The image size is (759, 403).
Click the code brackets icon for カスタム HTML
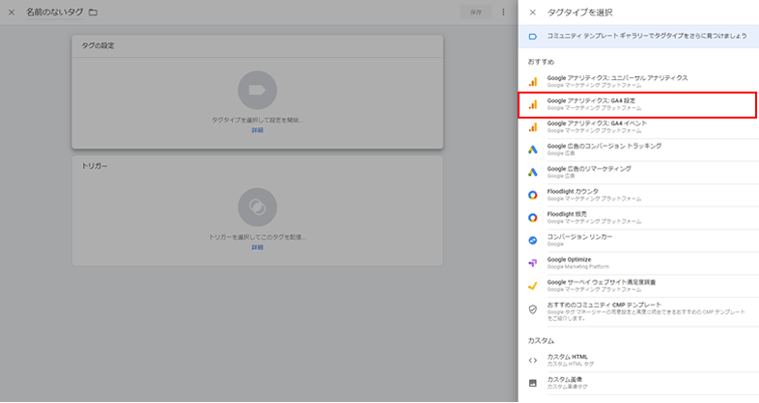[532, 360]
